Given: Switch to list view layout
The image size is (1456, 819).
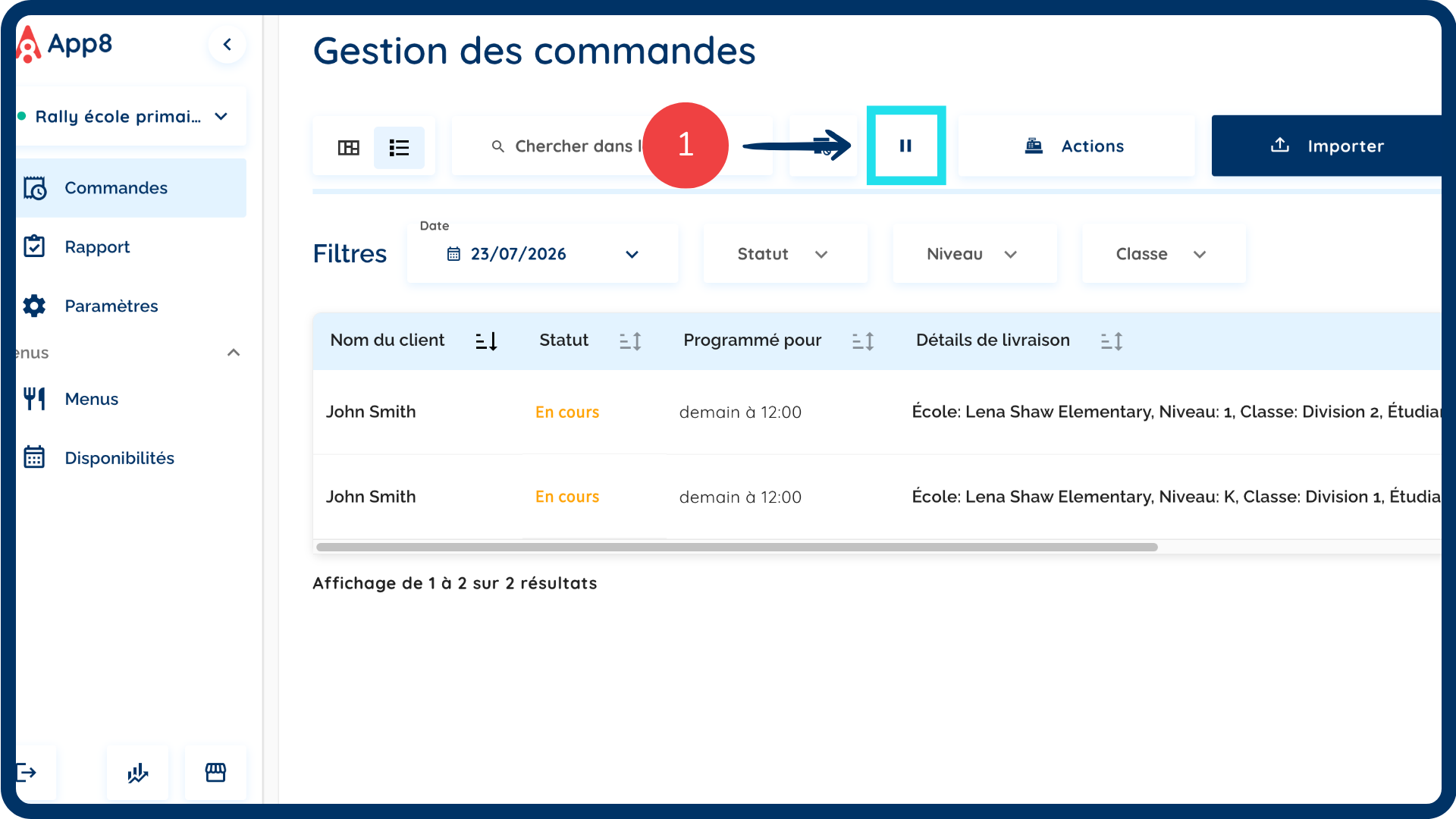Looking at the screenshot, I should pos(399,147).
